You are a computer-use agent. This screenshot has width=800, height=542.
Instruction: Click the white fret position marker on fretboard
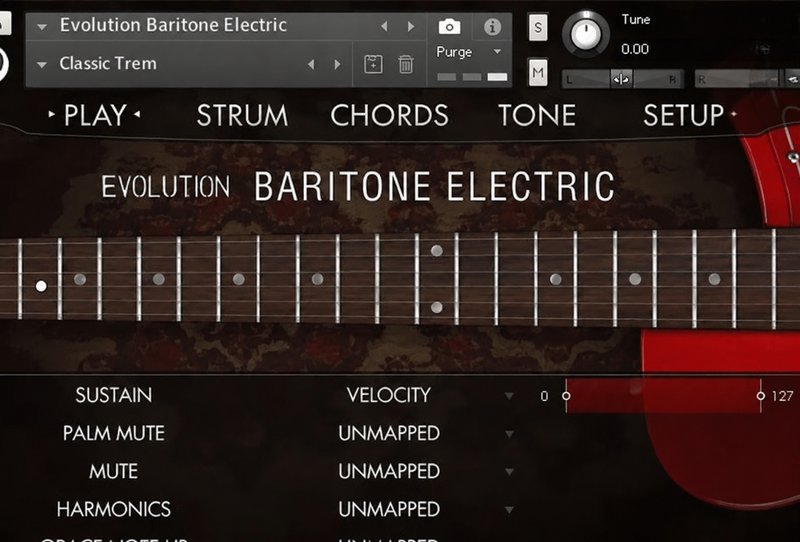41,286
